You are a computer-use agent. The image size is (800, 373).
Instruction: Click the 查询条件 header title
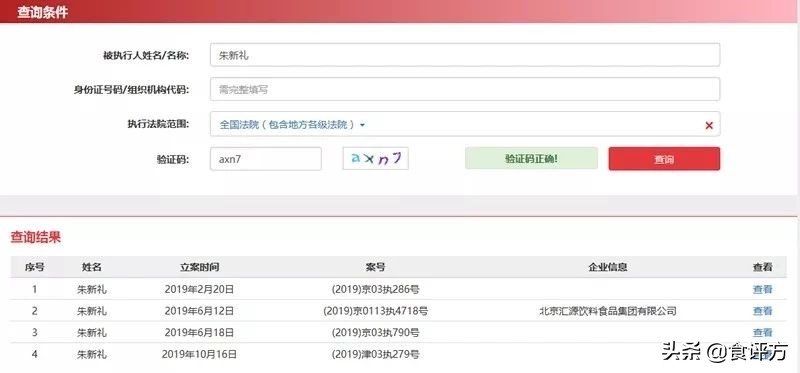click(x=42, y=13)
